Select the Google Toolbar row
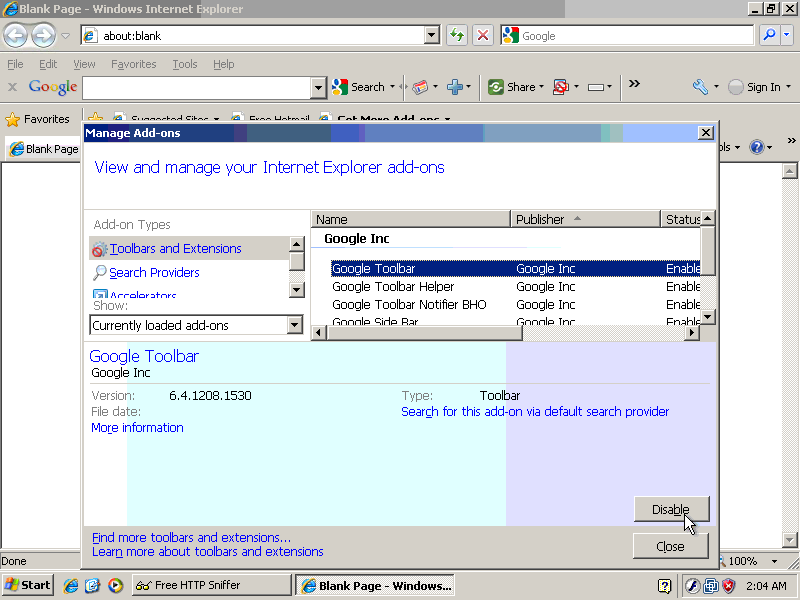The width and height of the screenshot is (800, 600). pos(515,268)
